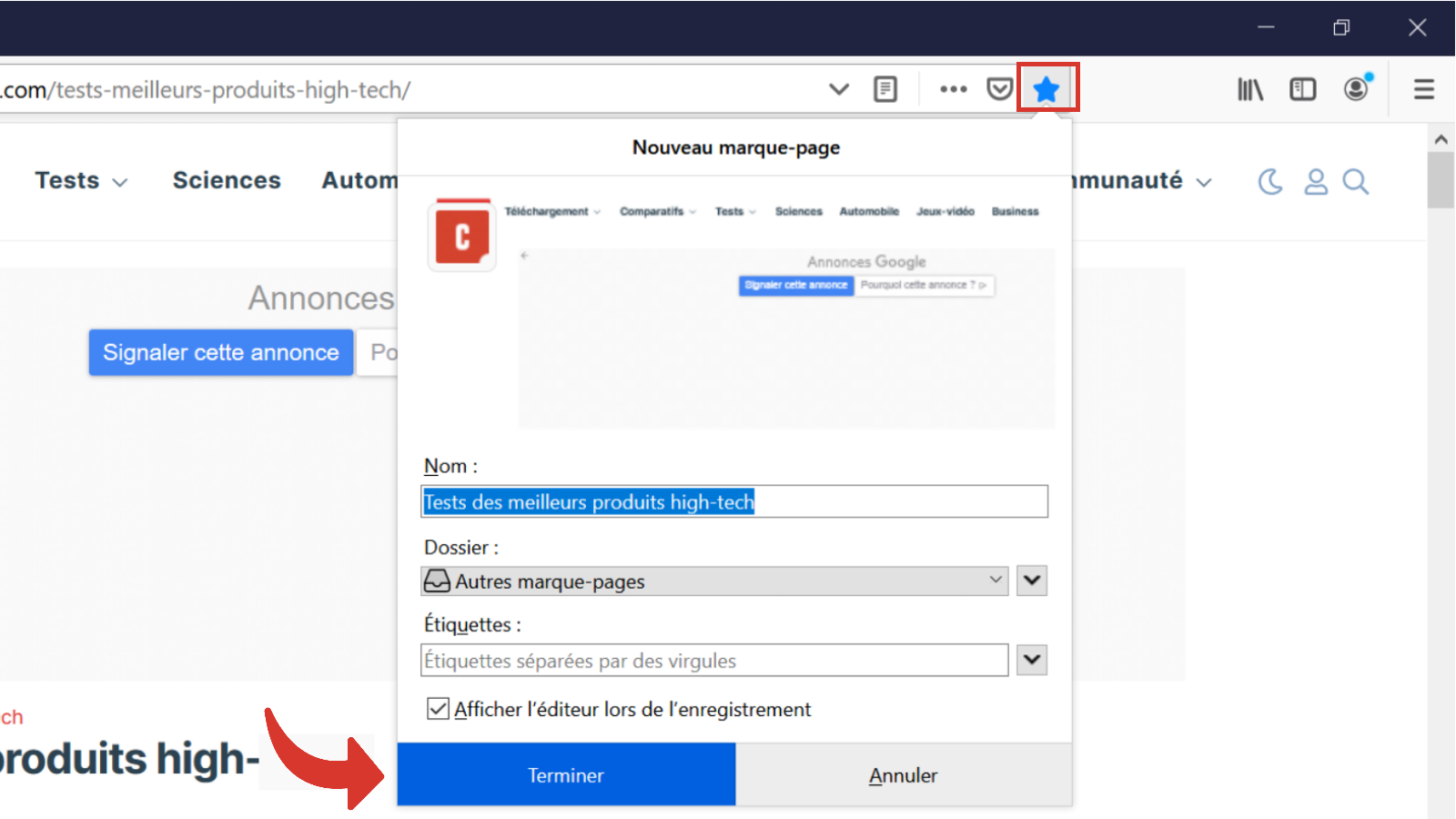Show sidebars icon in toolbar
Viewport: 1456px width, 819px height.
1303,89
